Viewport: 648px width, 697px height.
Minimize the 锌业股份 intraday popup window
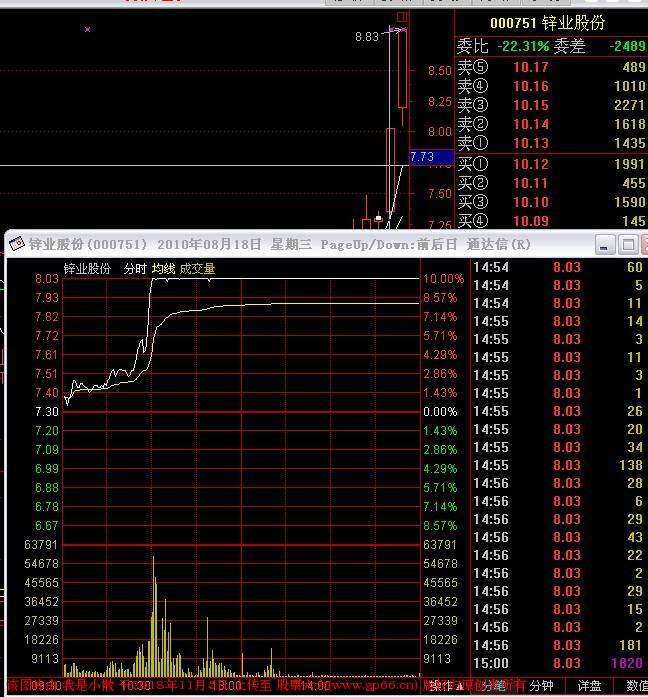pos(605,244)
